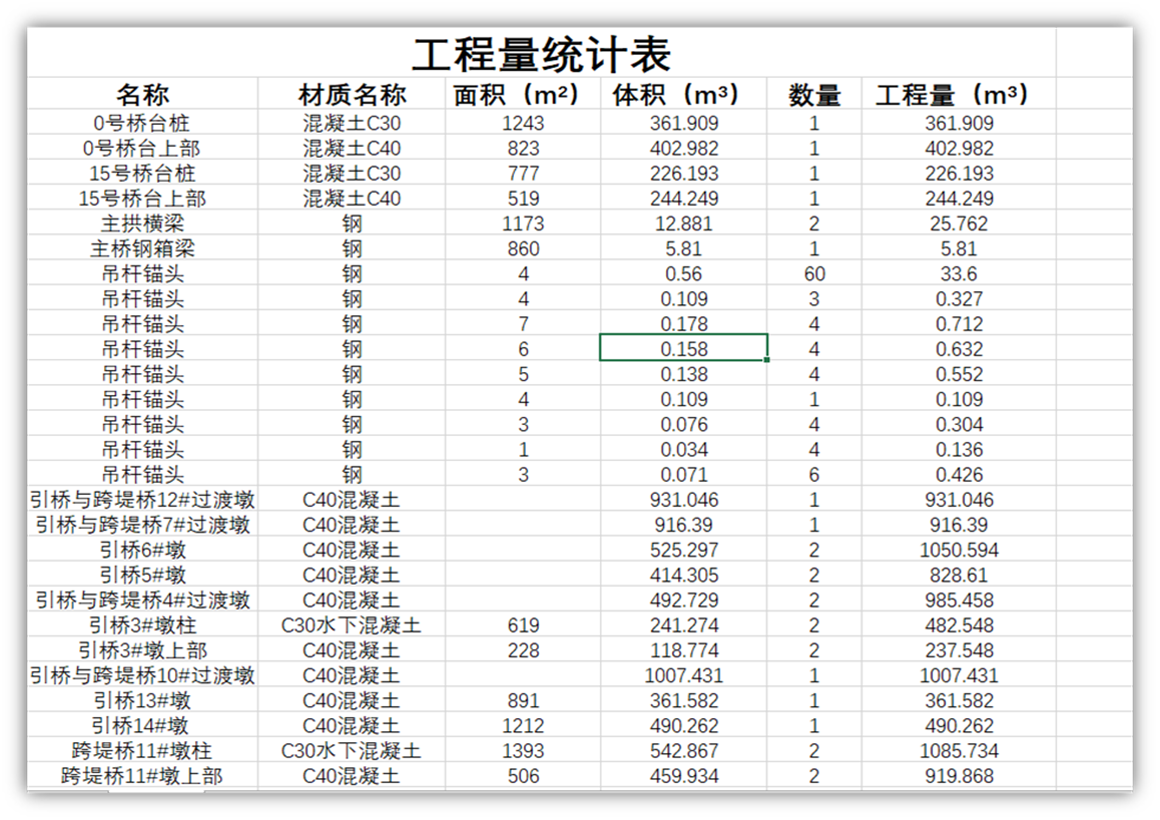The width and height of the screenshot is (1160, 820).
Task: Select the cell 0.327
Action: [959, 299]
